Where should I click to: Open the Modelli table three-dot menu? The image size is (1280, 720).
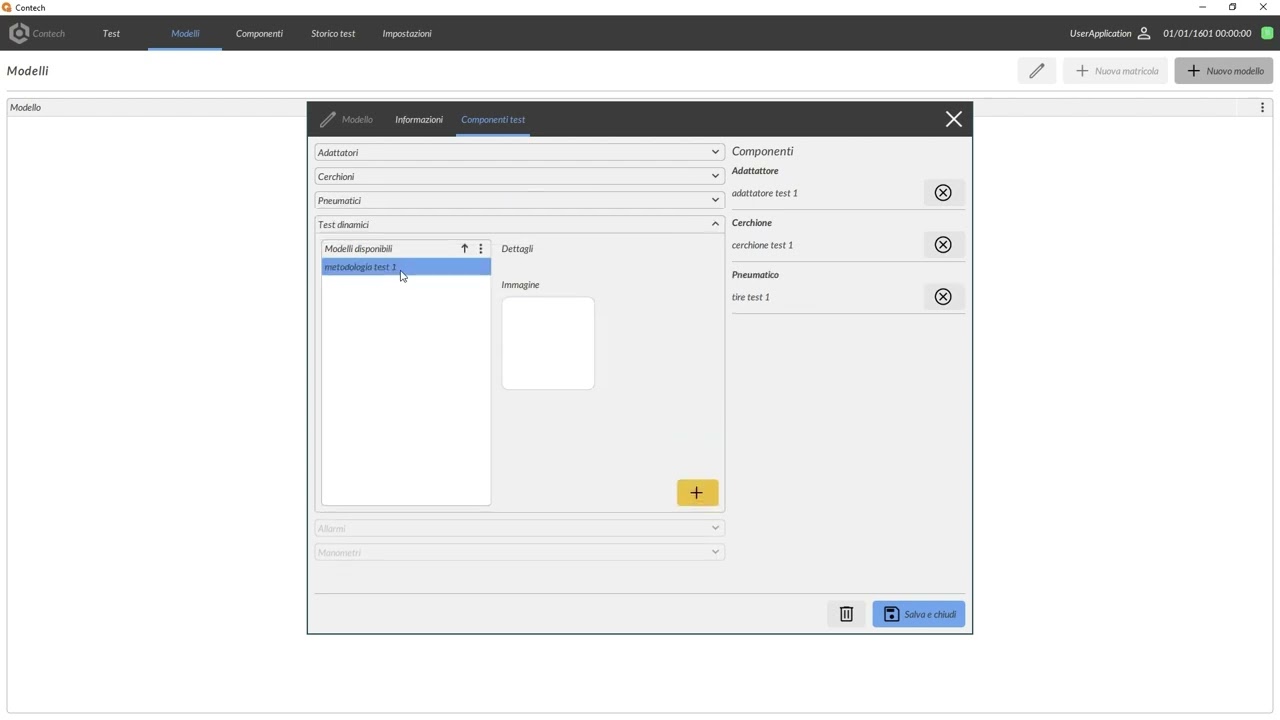(x=1262, y=107)
